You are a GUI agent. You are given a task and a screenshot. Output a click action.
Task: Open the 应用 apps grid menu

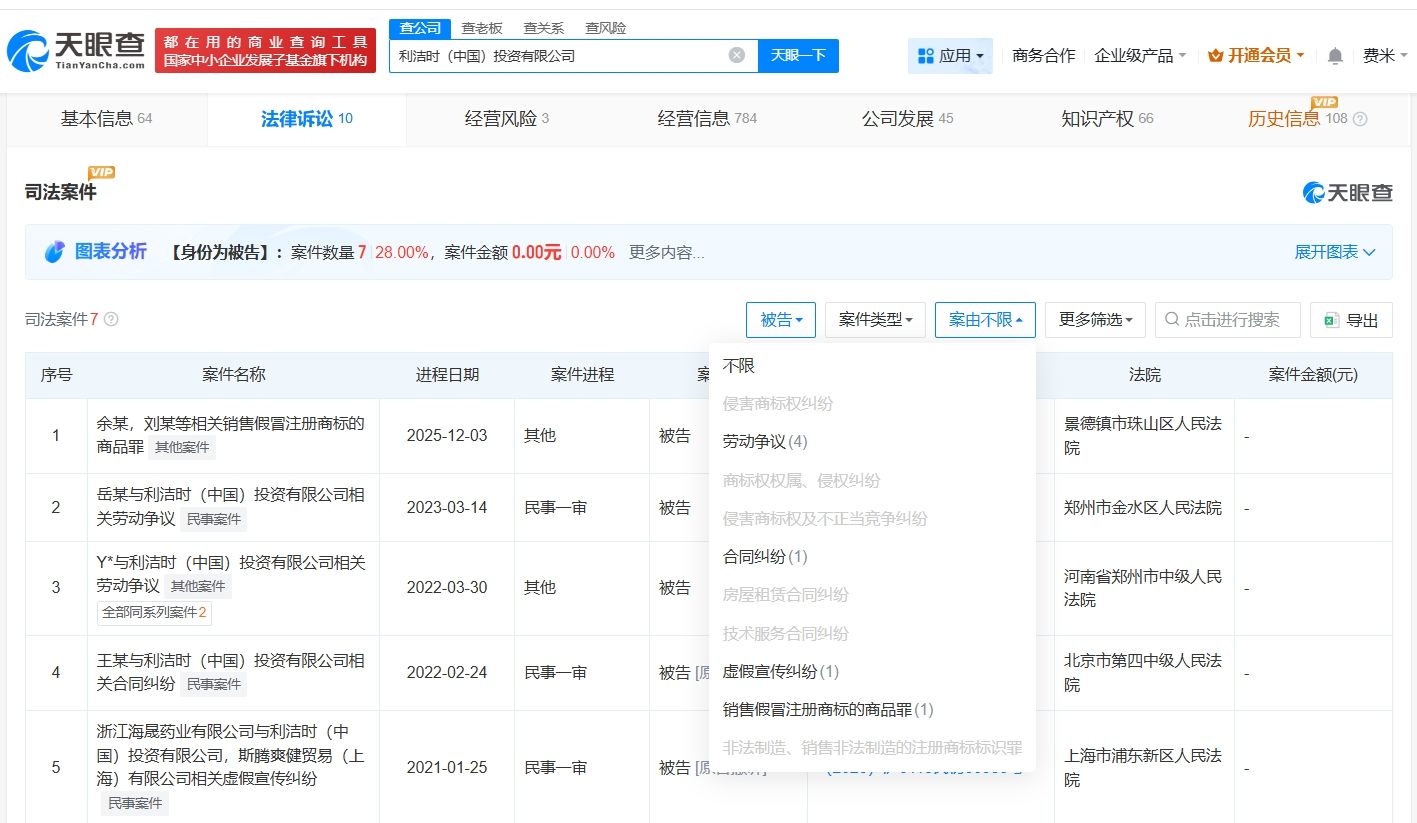pos(950,56)
